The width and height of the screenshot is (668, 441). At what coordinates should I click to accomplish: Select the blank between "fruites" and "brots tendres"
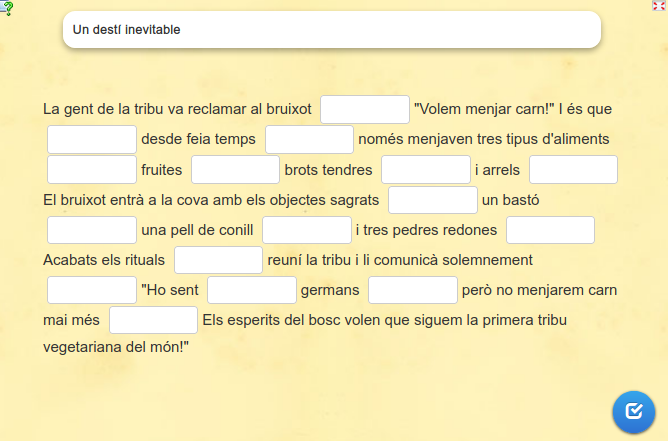tap(235, 170)
